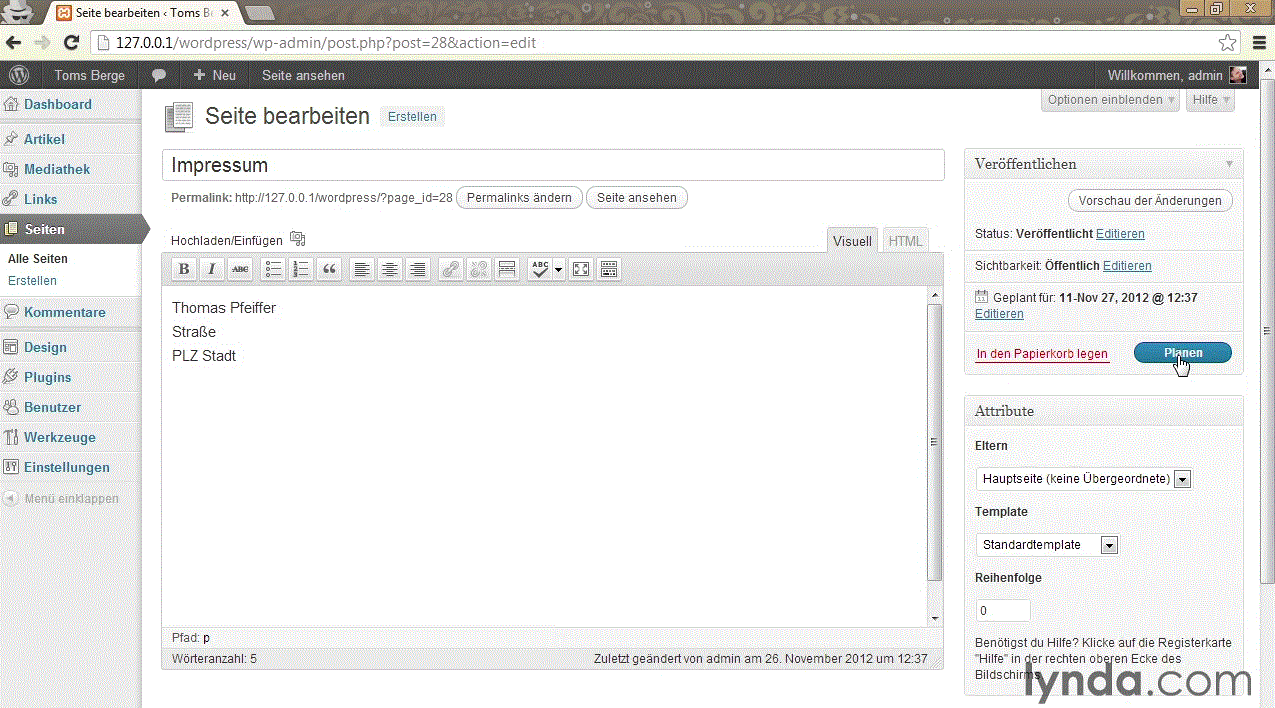Open Chrome menu icon
This screenshot has width=1275, height=708.
pyautogui.click(x=1260, y=43)
